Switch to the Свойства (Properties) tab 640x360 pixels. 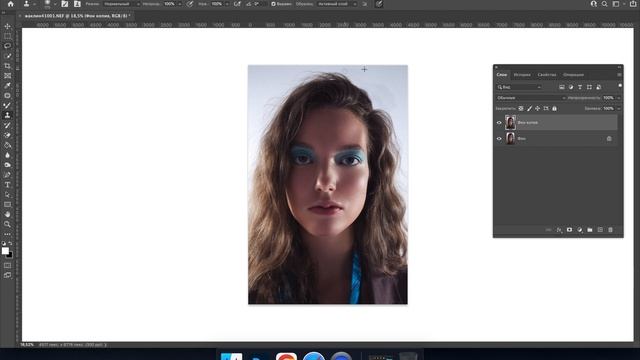coord(547,75)
